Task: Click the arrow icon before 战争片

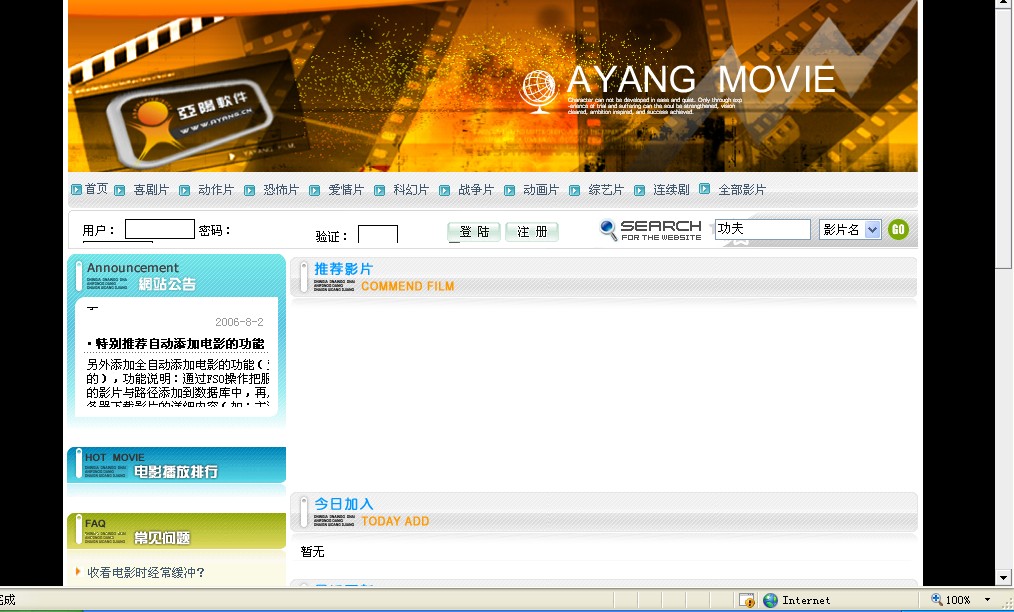Action: point(444,190)
